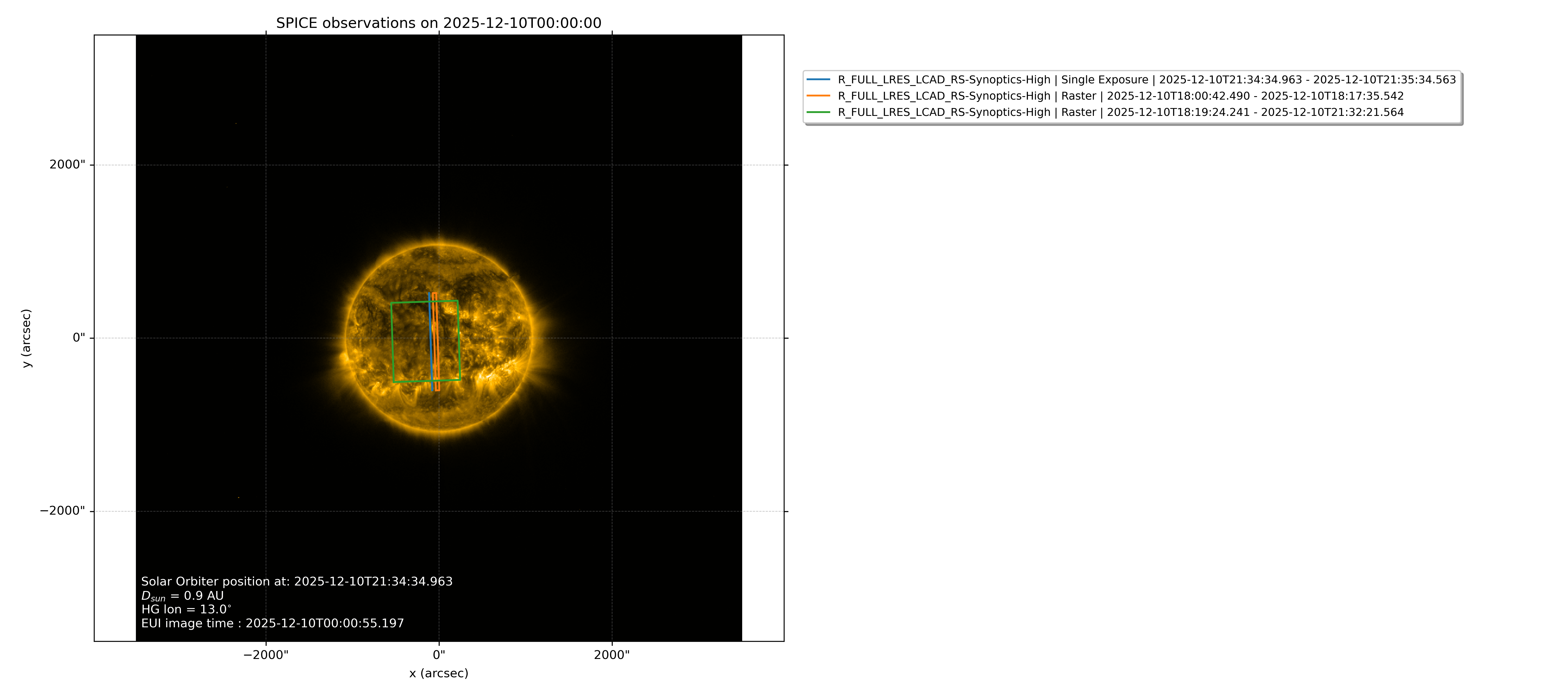
Task: Click the x (arcsec) axis label
Action: 438,673
